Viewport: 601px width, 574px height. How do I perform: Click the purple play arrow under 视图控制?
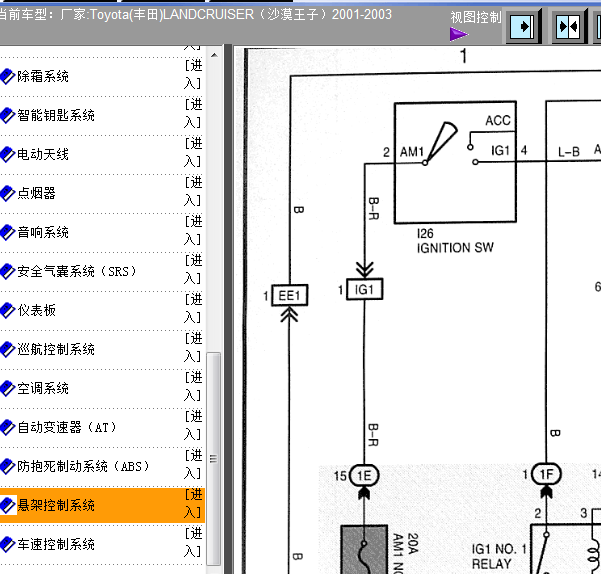(x=459, y=34)
